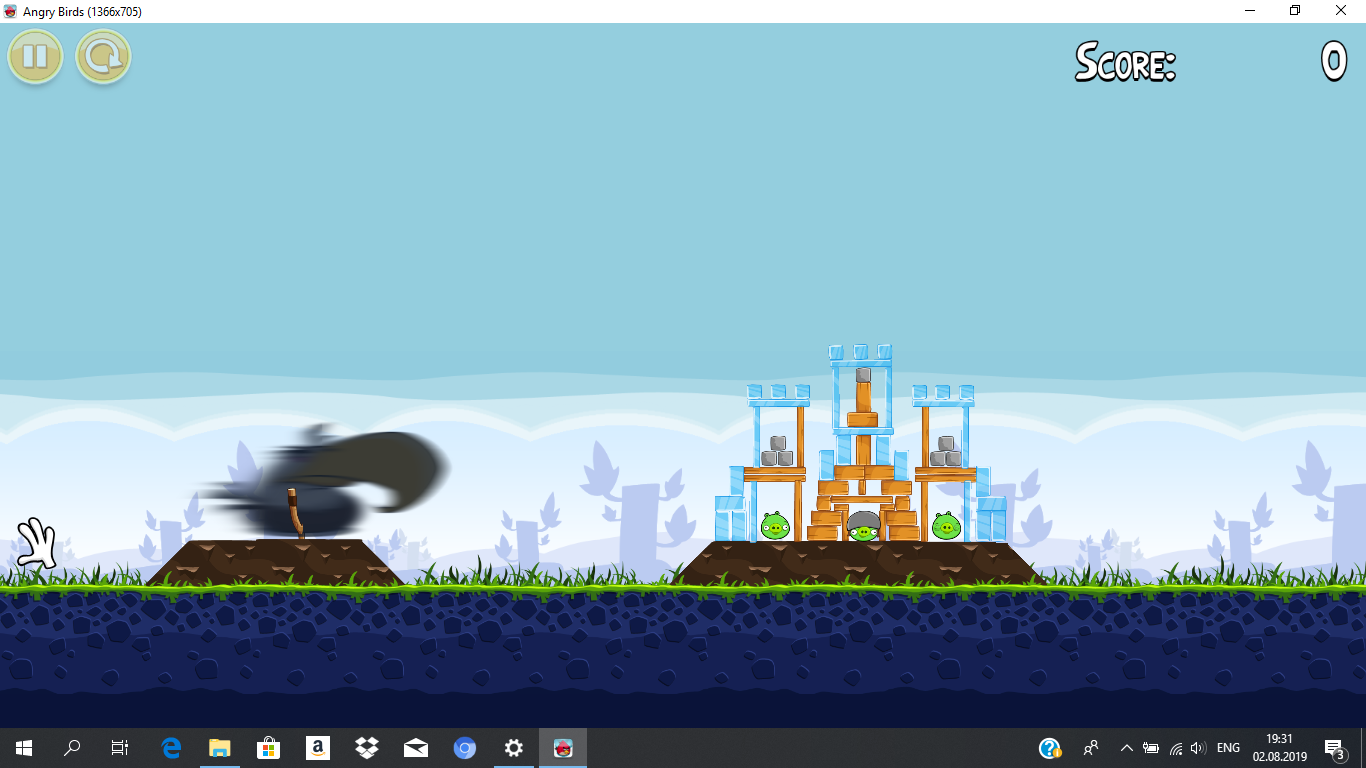The width and height of the screenshot is (1366, 768).
Task: Minimize the Angry Birds window
Action: click(x=1250, y=11)
